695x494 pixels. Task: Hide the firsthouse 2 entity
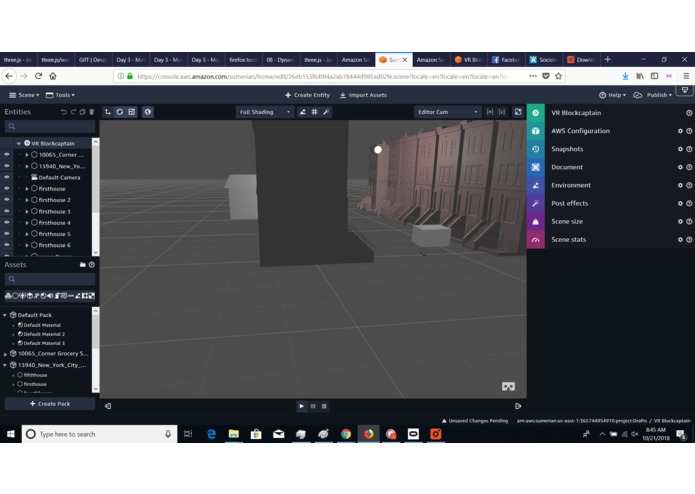(x=7, y=200)
